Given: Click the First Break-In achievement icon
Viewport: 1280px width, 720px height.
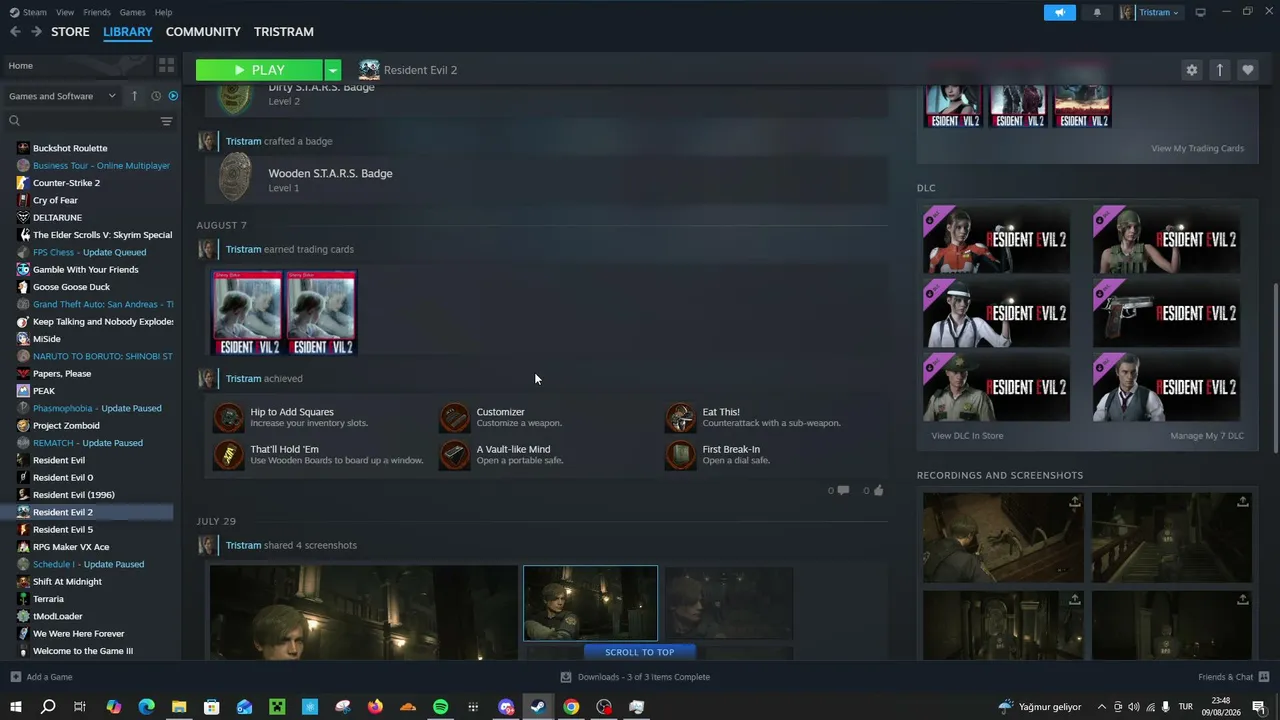Looking at the screenshot, I should click(681, 455).
